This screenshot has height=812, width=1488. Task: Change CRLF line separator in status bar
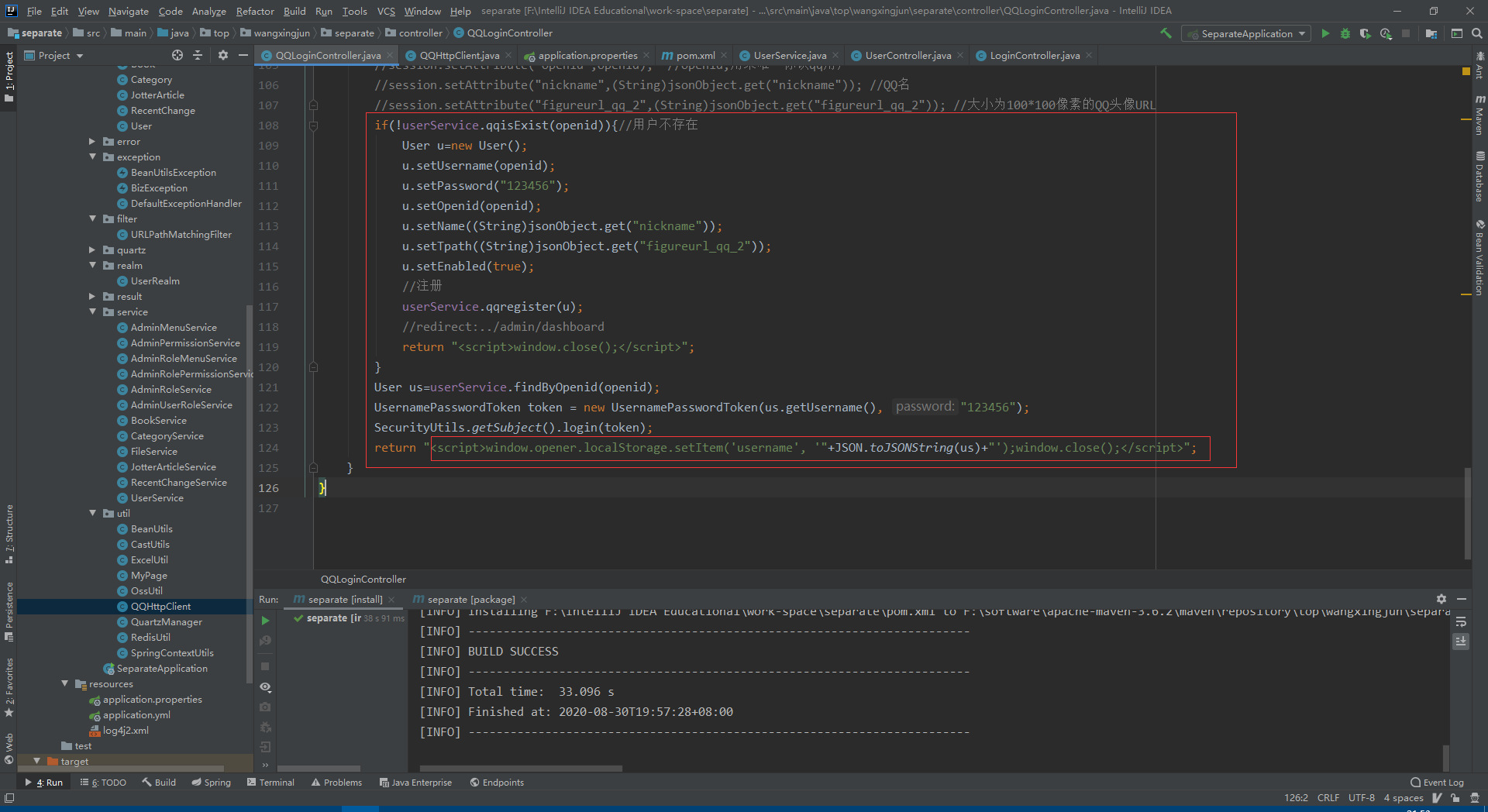[1328, 798]
